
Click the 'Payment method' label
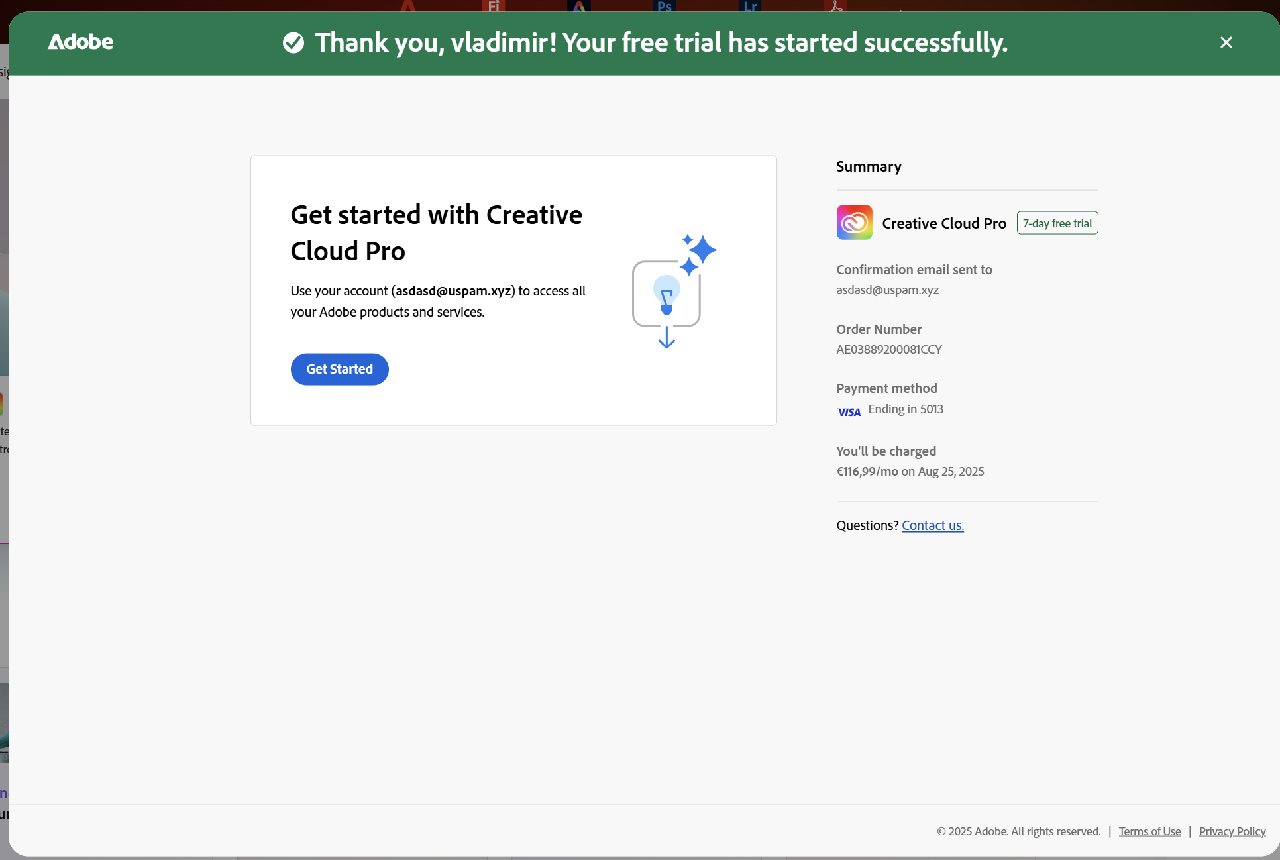[x=887, y=388]
